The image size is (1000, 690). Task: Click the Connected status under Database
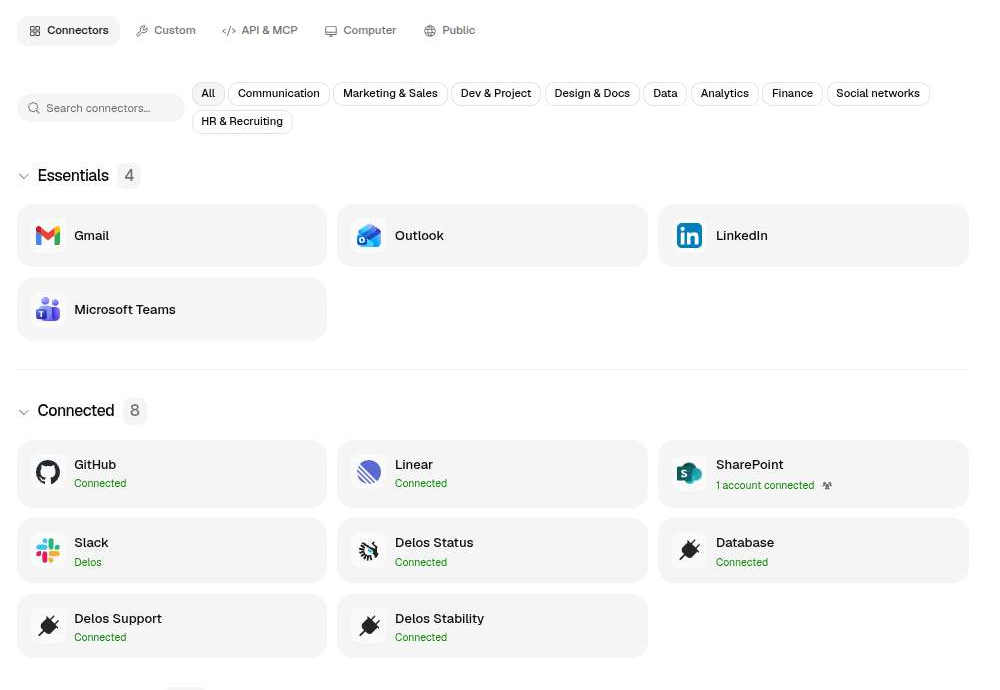(x=742, y=562)
